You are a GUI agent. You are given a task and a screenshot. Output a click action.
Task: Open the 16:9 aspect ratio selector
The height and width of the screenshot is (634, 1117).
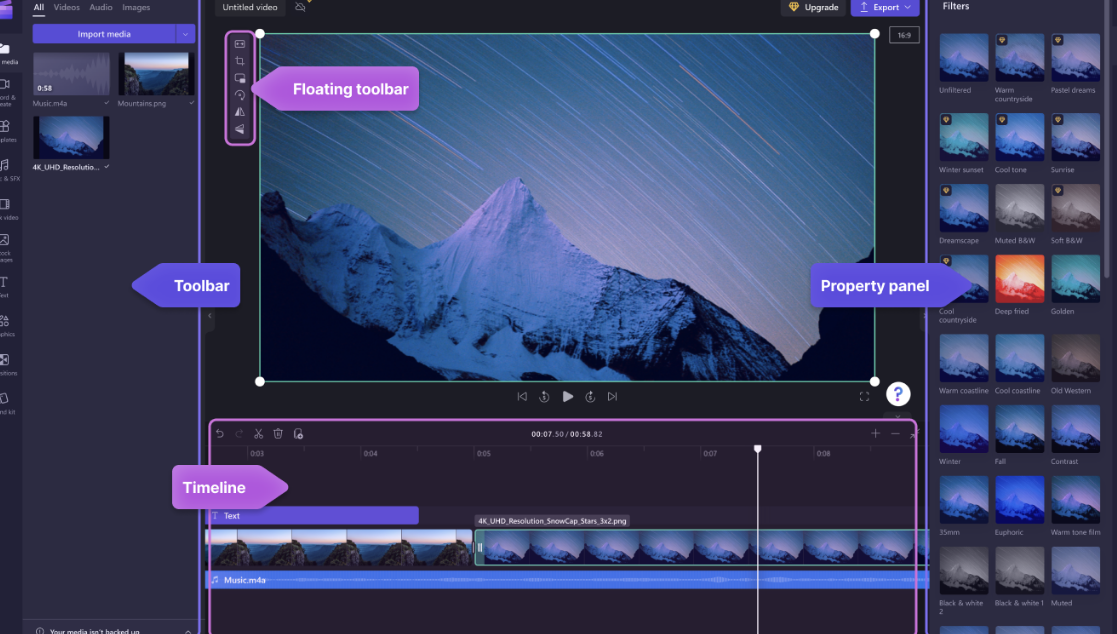(903, 36)
